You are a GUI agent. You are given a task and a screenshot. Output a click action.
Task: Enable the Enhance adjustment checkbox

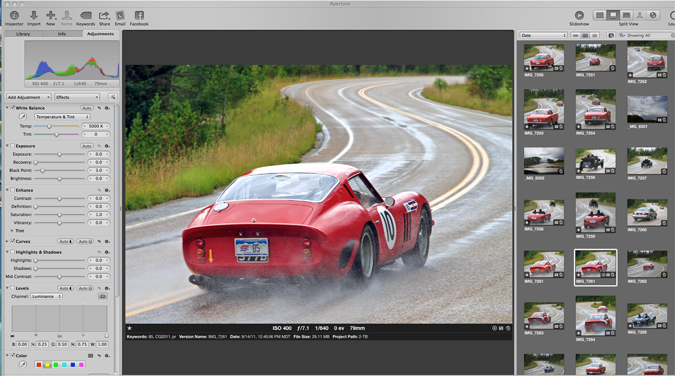(12, 190)
